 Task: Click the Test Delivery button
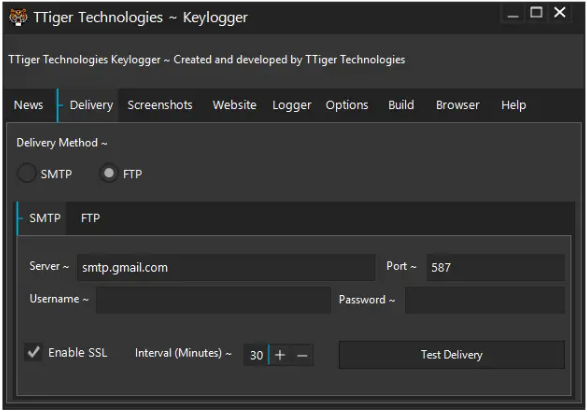451,355
